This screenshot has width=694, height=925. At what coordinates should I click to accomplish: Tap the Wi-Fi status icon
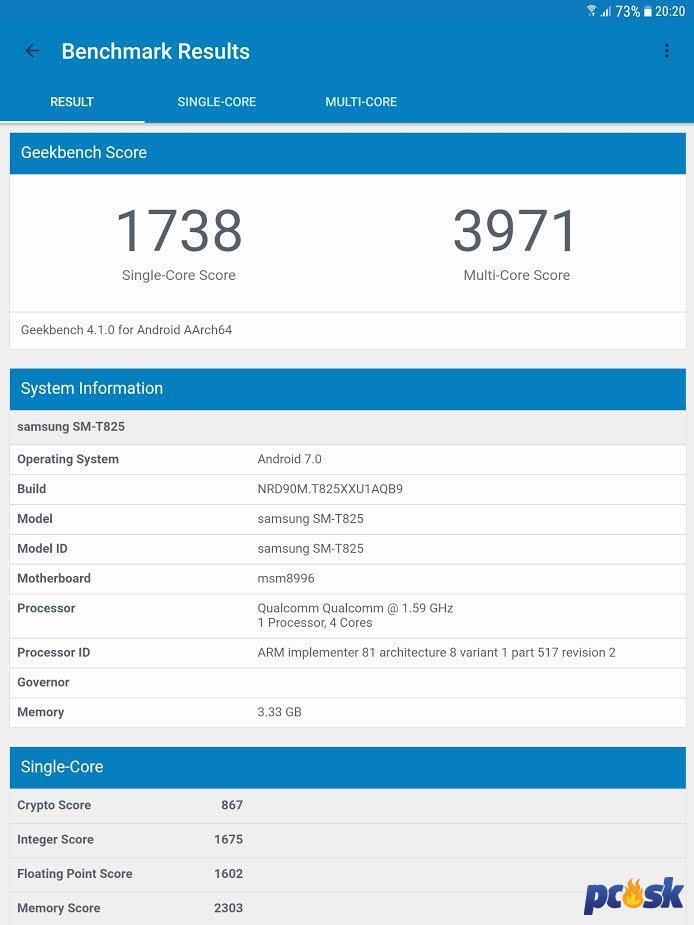click(x=591, y=11)
